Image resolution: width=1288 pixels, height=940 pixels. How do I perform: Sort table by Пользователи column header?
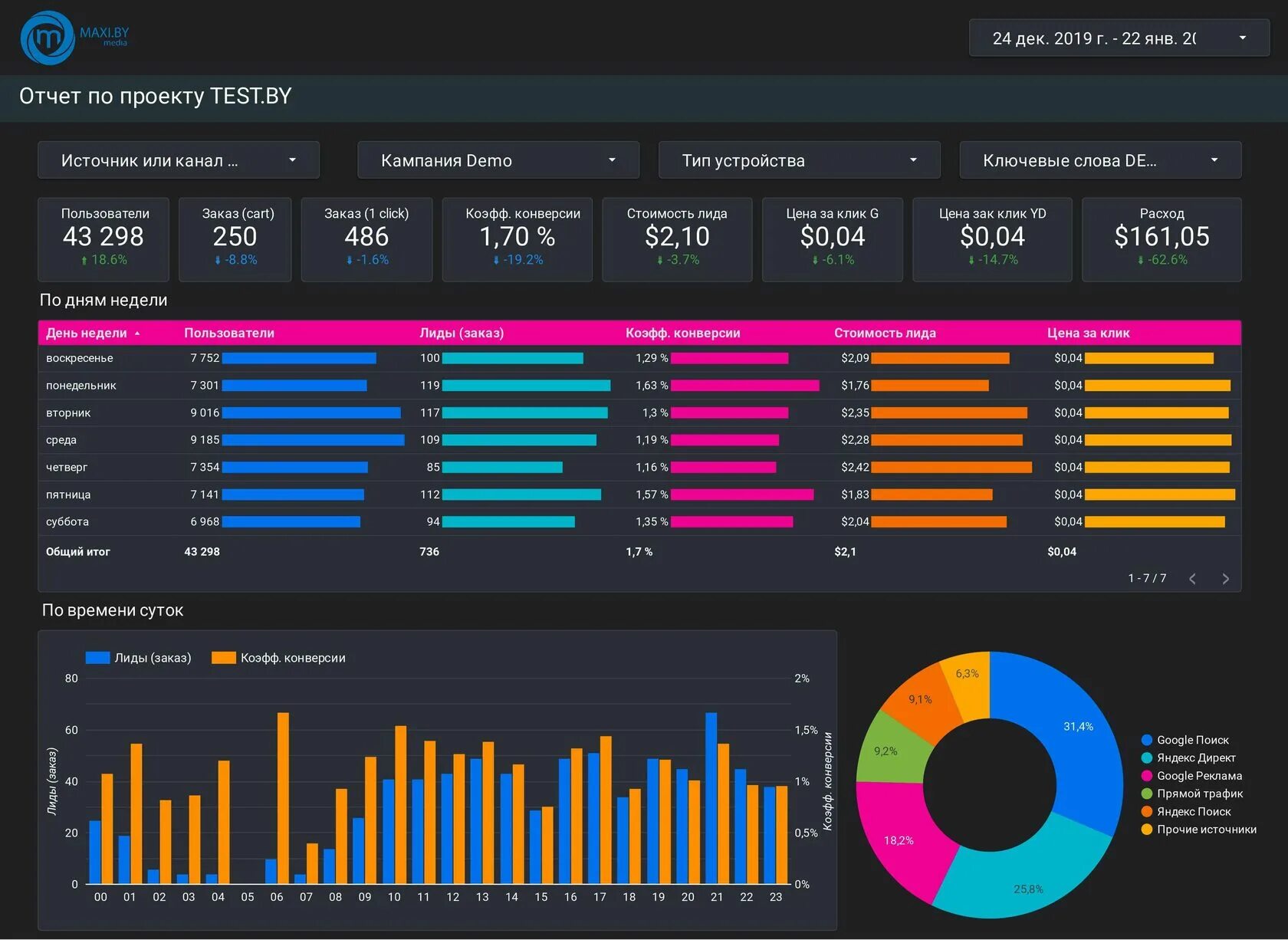point(229,333)
